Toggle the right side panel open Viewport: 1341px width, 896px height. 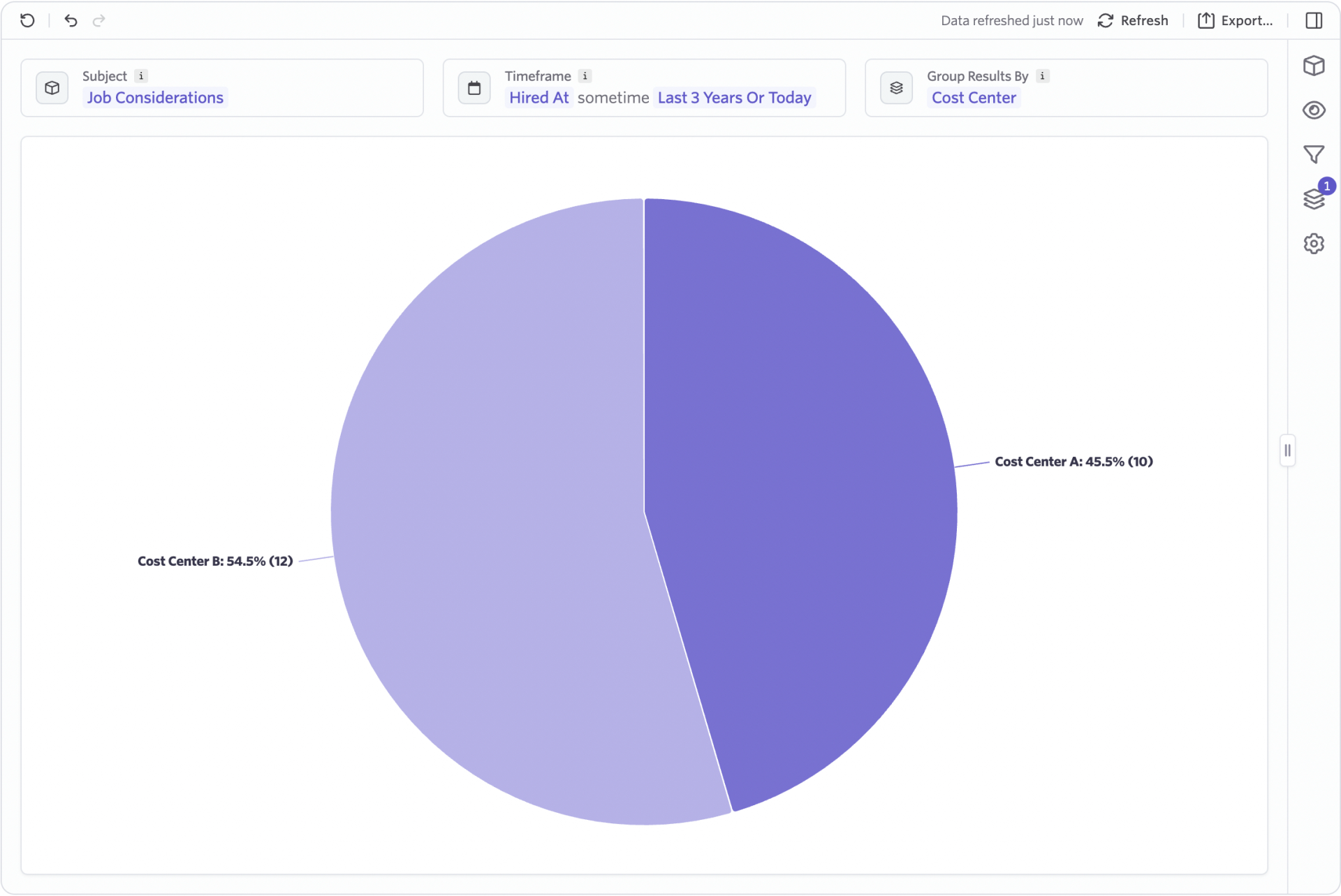tap(1314, 20)
